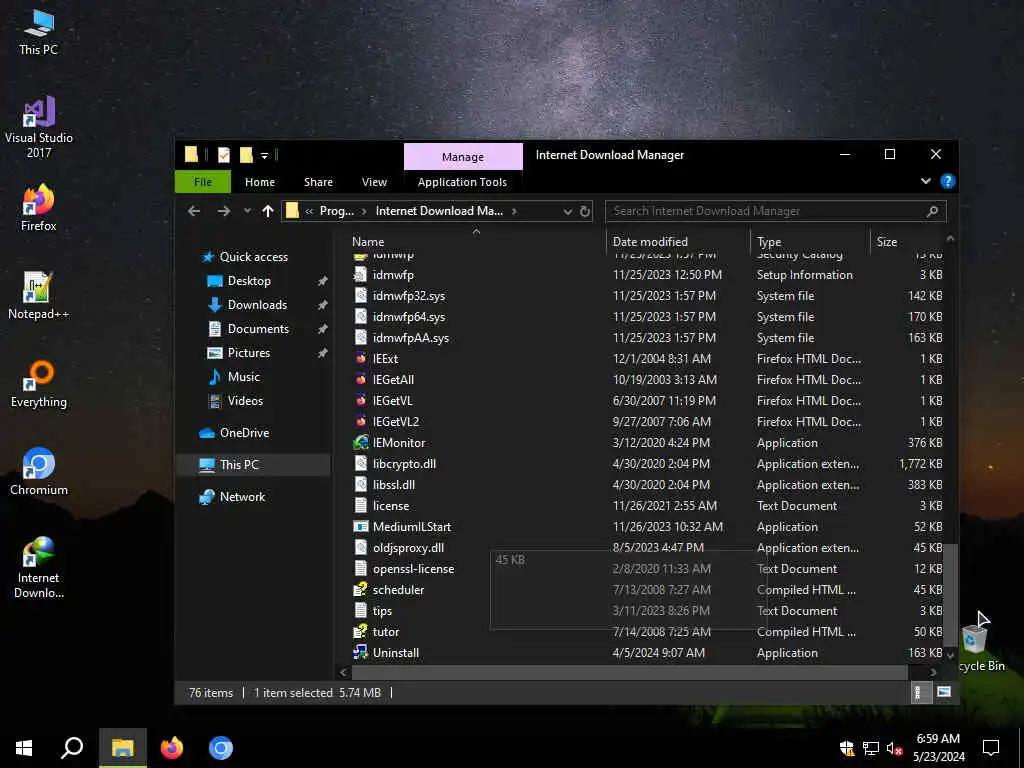Open the notification center icon
This screenshot has width=1024, height=768.
[x=991, y=748]
